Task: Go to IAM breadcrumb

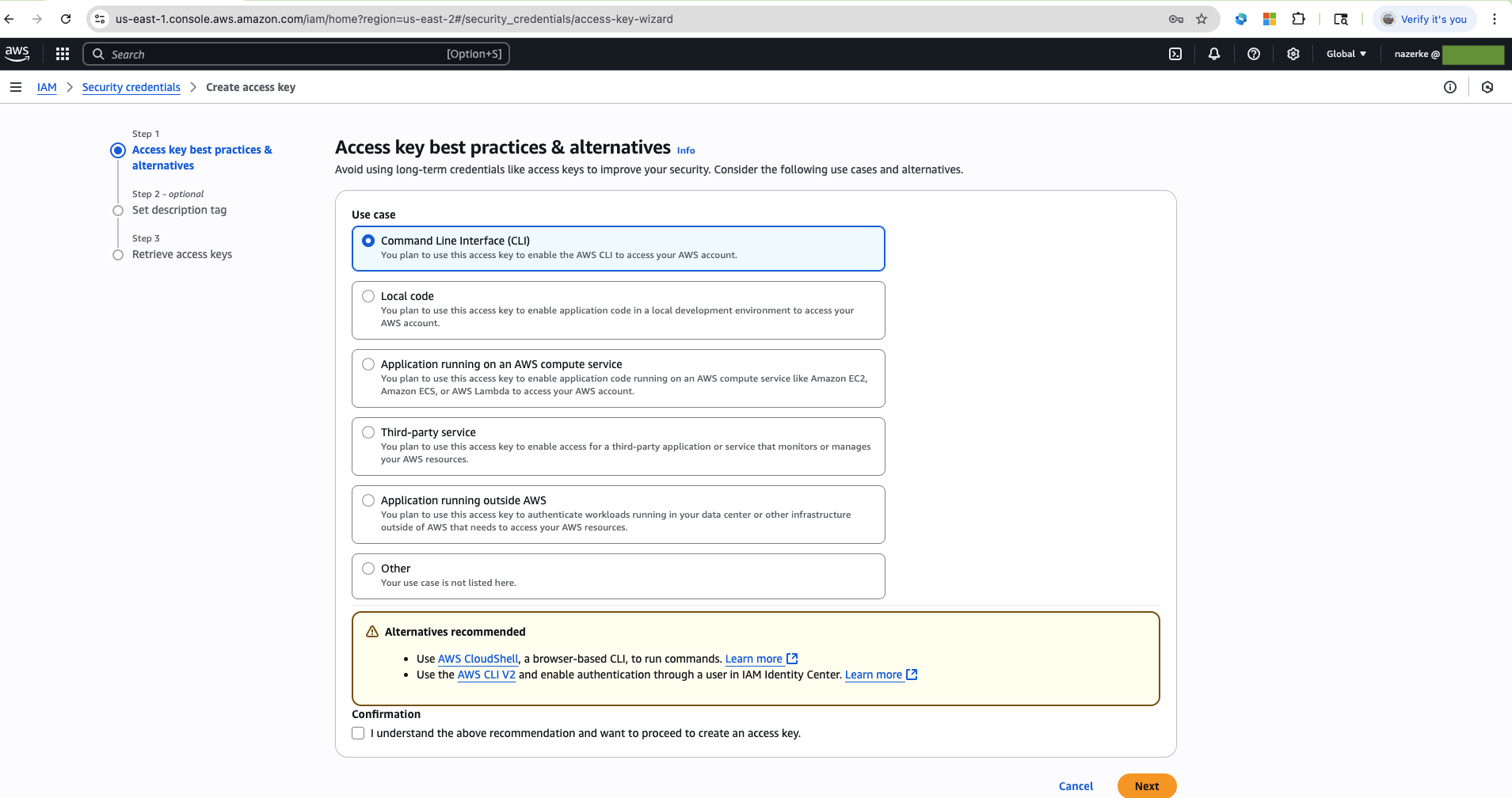Action: coord(47,87)
